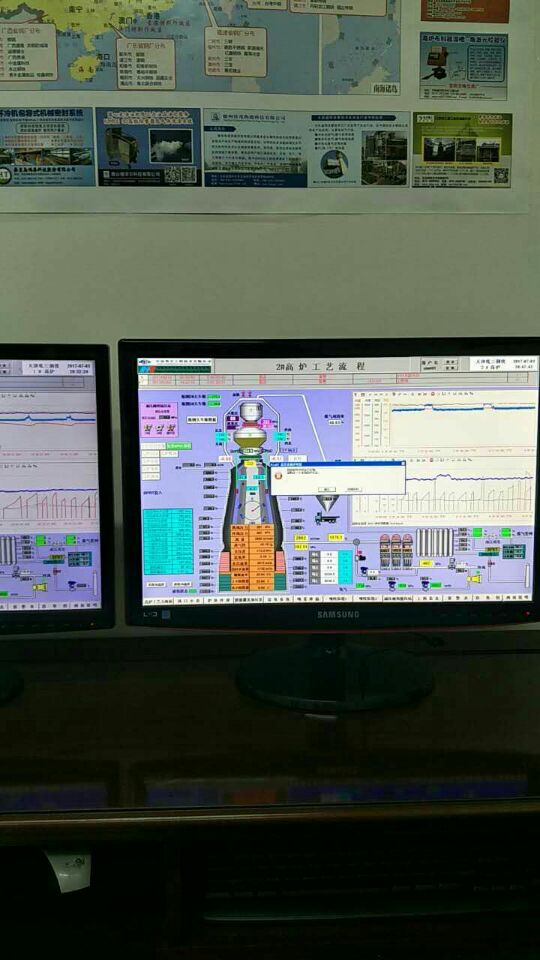Open the first tab in the bottom navigation bar
This screenshot has width=540, height=960.
[x=158, y=601]
